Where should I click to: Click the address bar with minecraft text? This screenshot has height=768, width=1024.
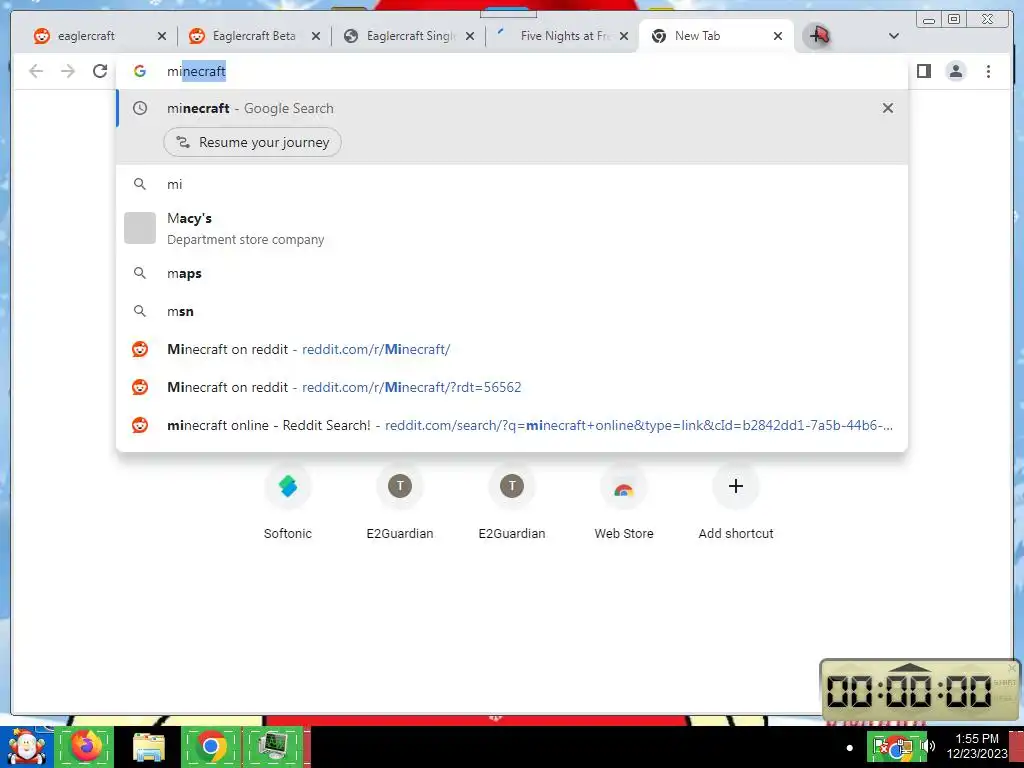(512, 71)
